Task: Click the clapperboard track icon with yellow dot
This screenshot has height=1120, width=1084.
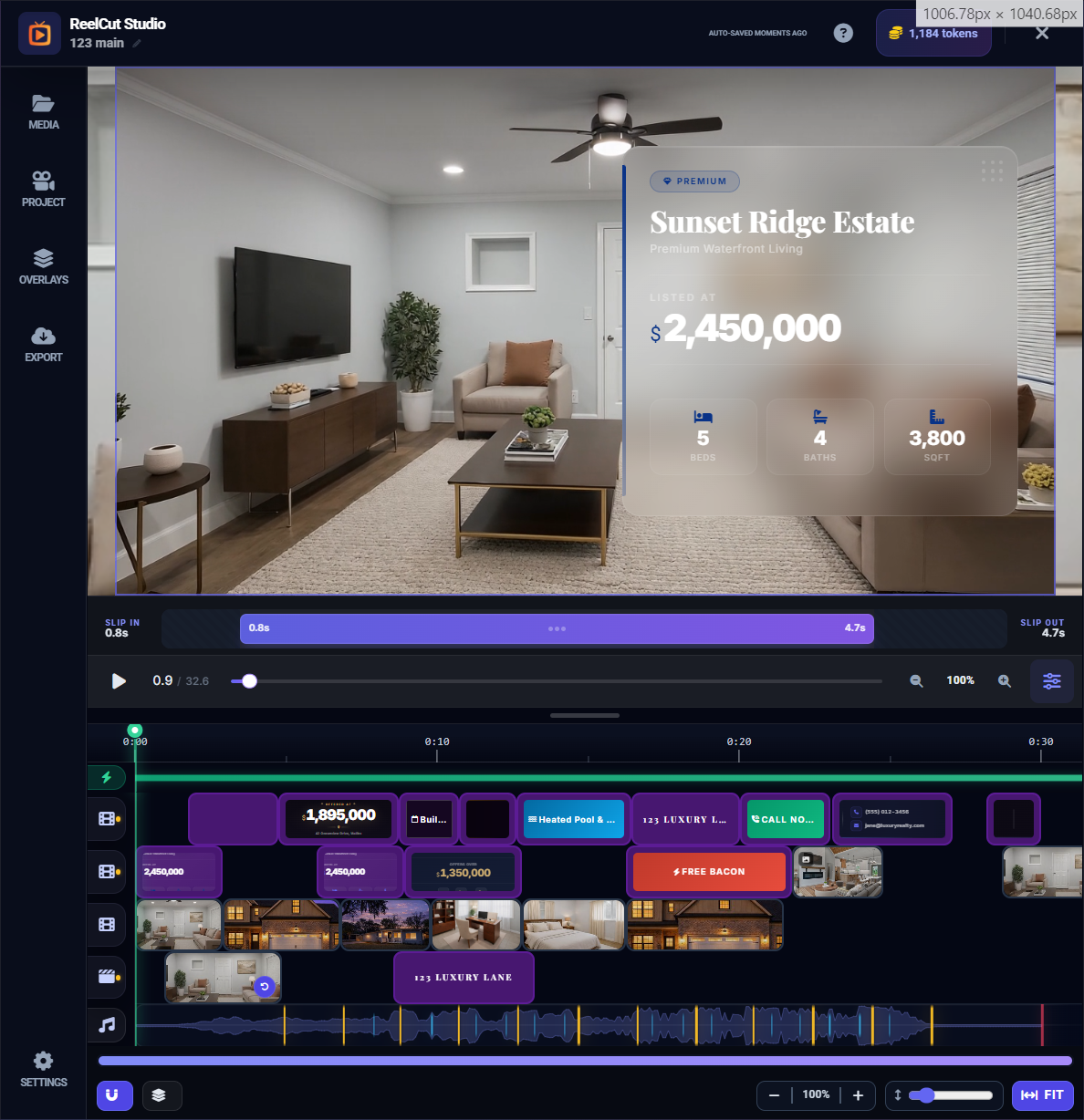Action: (107, 978)
